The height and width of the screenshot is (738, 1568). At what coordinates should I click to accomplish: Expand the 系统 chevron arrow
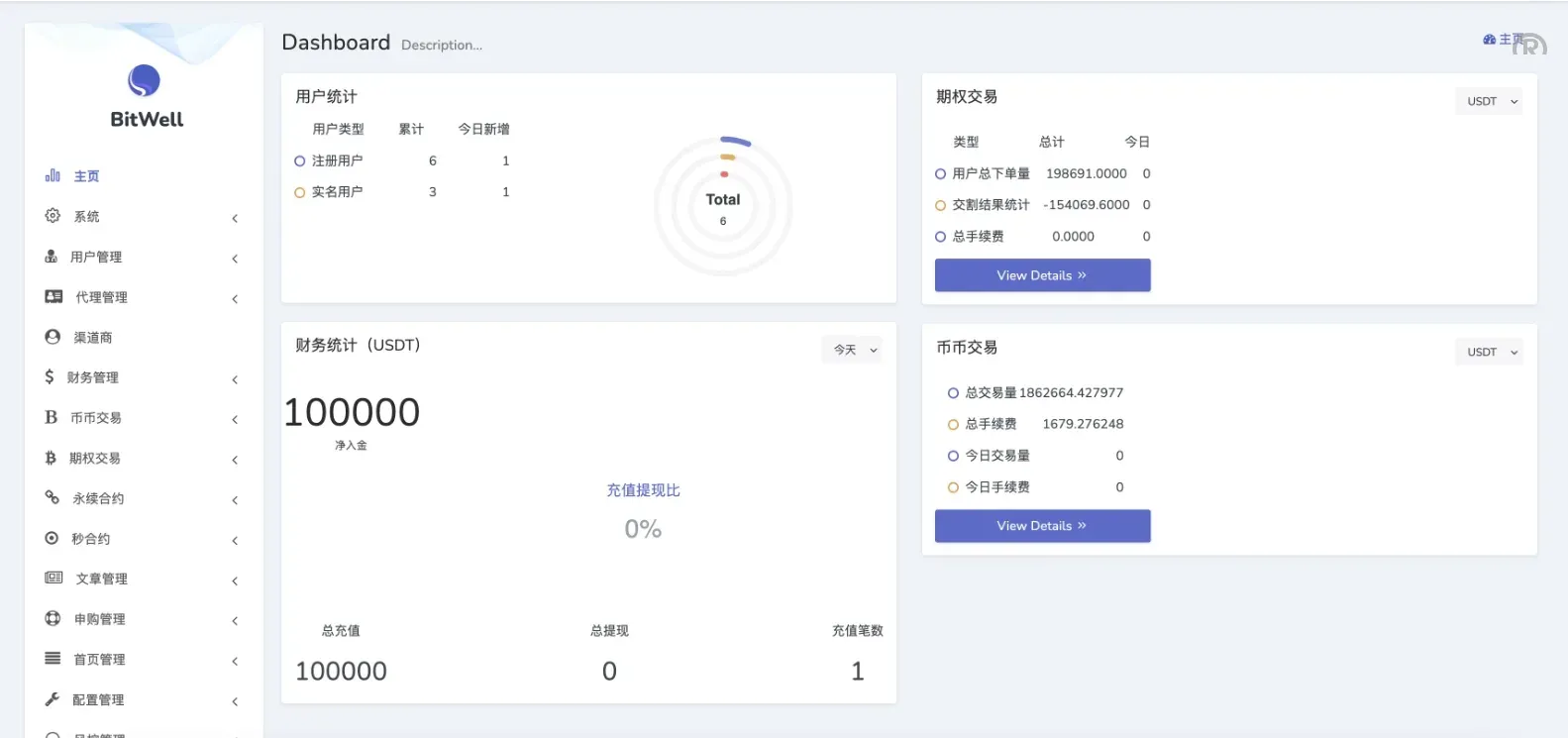point(235,218)
